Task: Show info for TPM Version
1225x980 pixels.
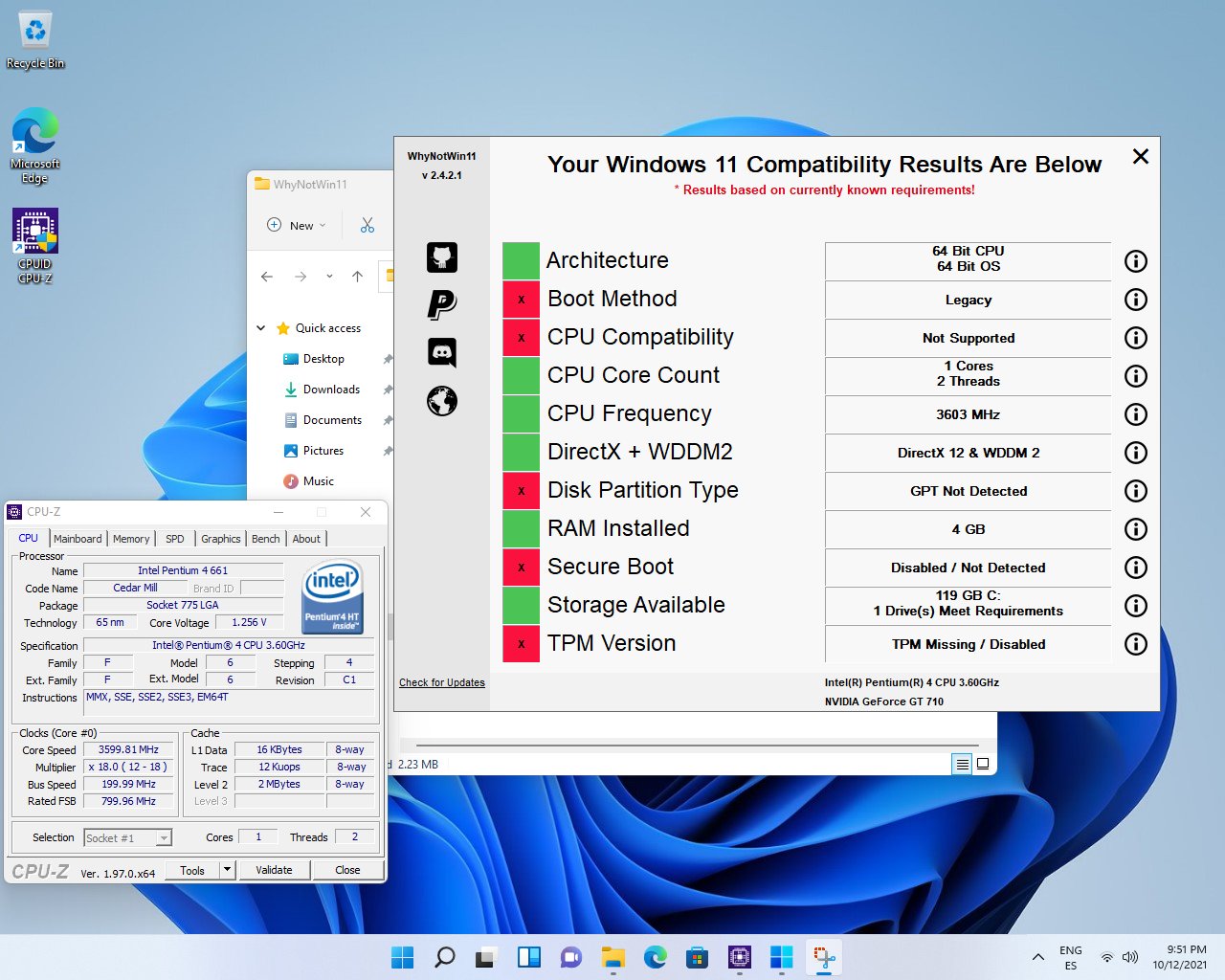Action: 1135,644
